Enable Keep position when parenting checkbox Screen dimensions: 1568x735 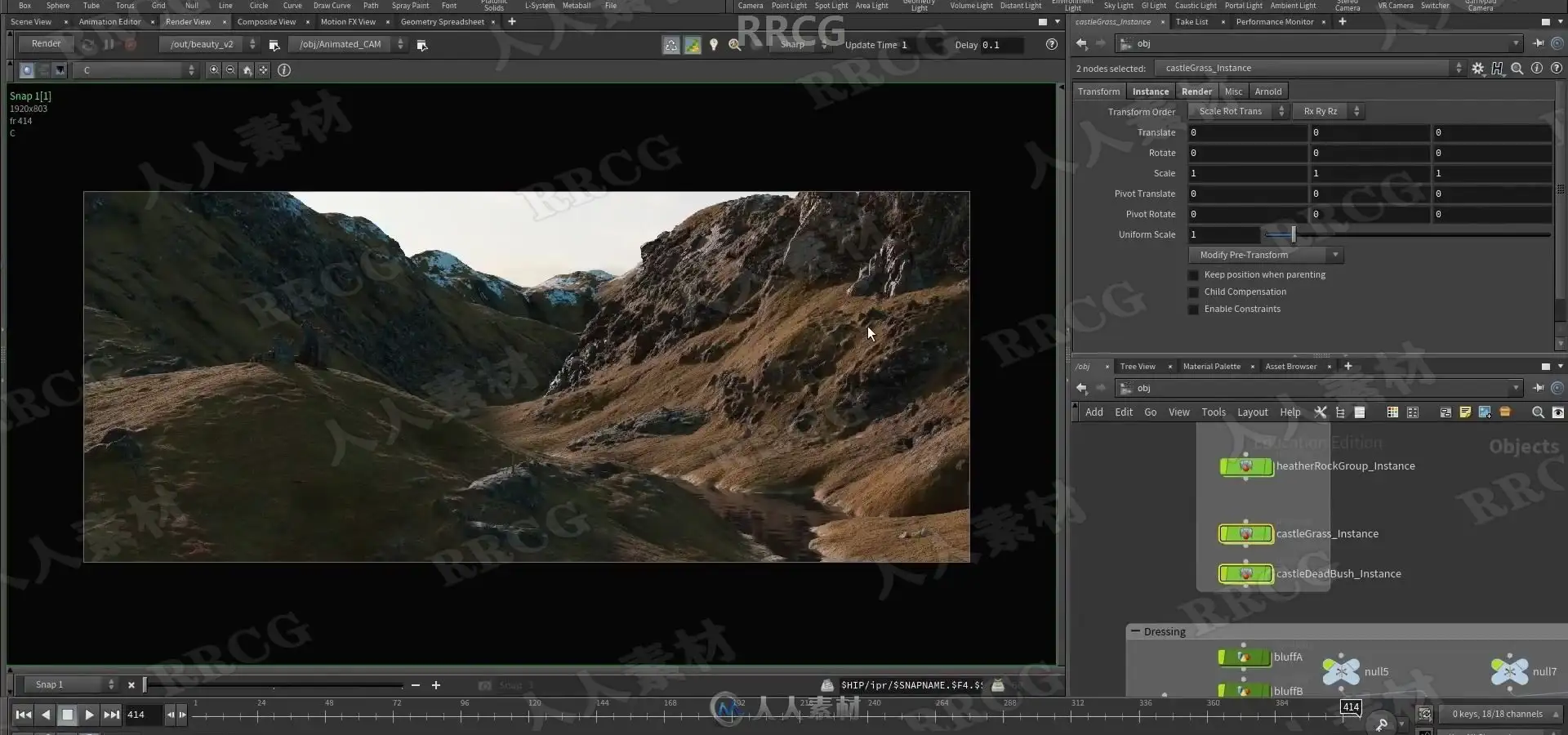(x=1193, y=275)
